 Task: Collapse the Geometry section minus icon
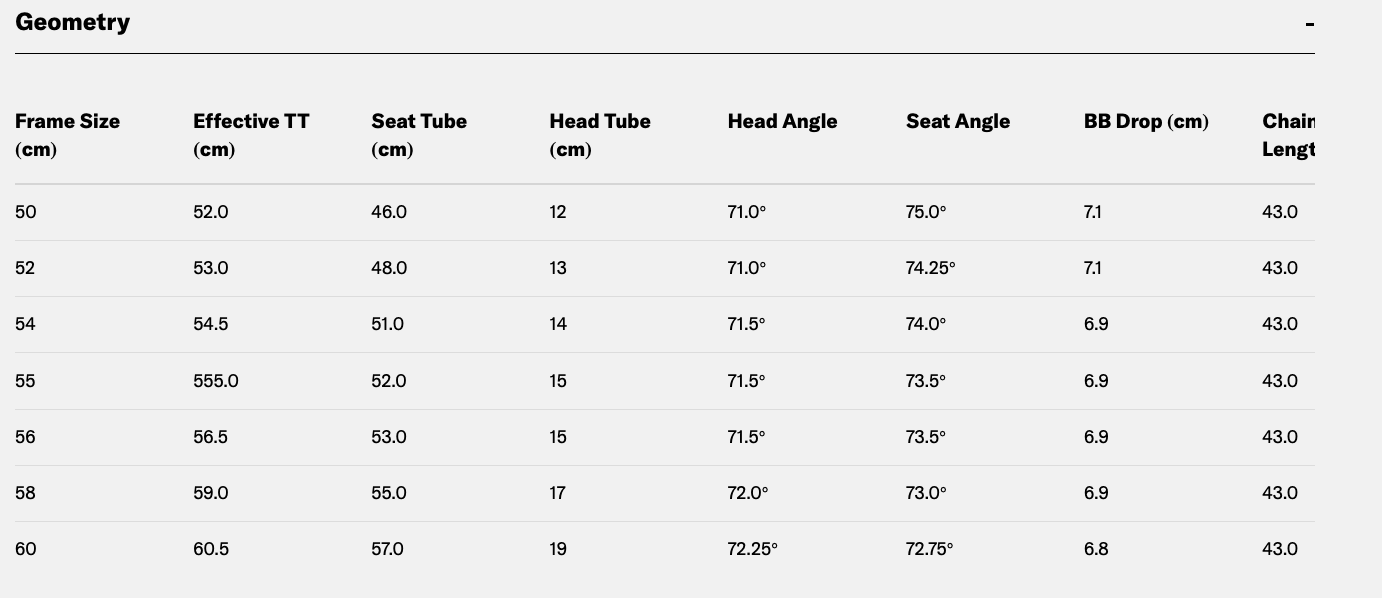tap(1309, 23)
